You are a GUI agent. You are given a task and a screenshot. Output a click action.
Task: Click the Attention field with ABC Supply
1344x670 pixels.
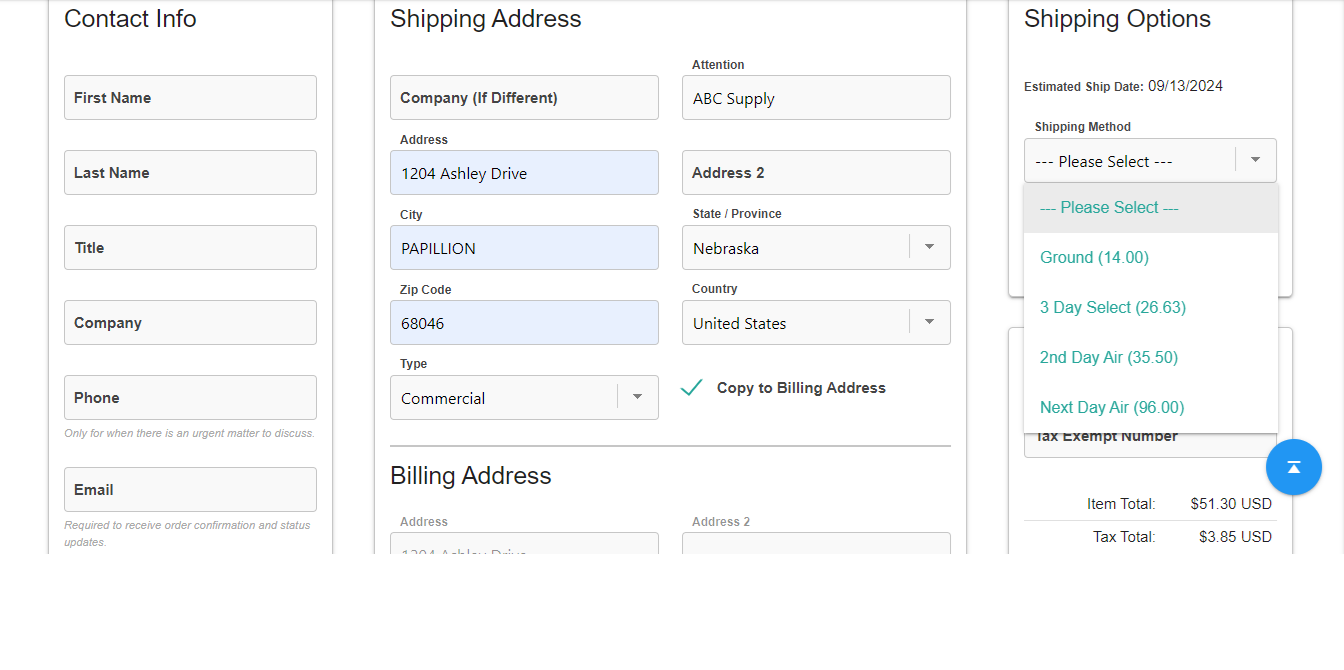tap(816, 98)
